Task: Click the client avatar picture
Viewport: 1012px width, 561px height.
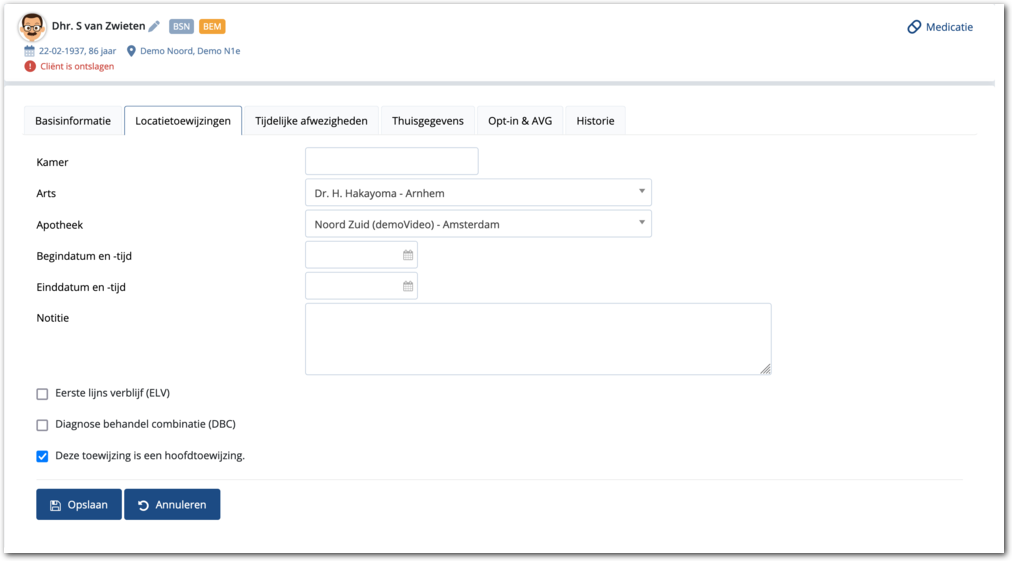Action: 32,27
